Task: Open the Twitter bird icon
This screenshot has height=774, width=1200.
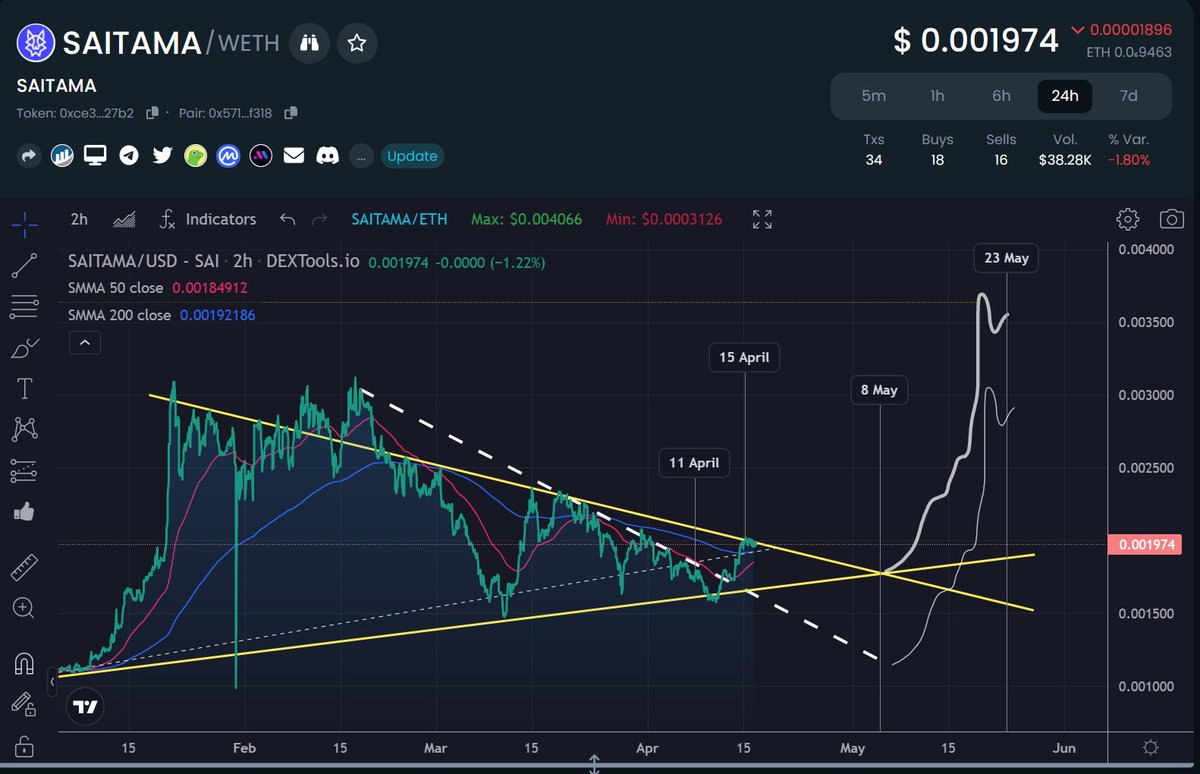Action: (162, 156)
